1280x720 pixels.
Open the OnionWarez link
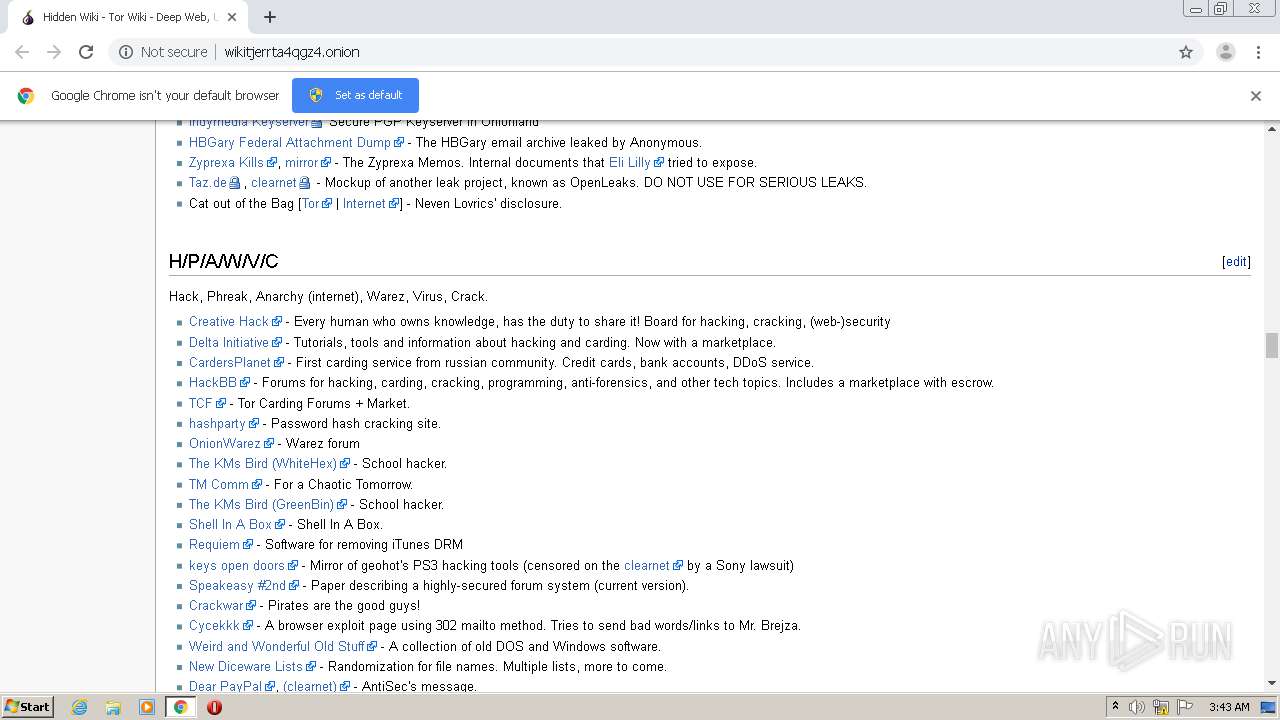tap(225, 443)
